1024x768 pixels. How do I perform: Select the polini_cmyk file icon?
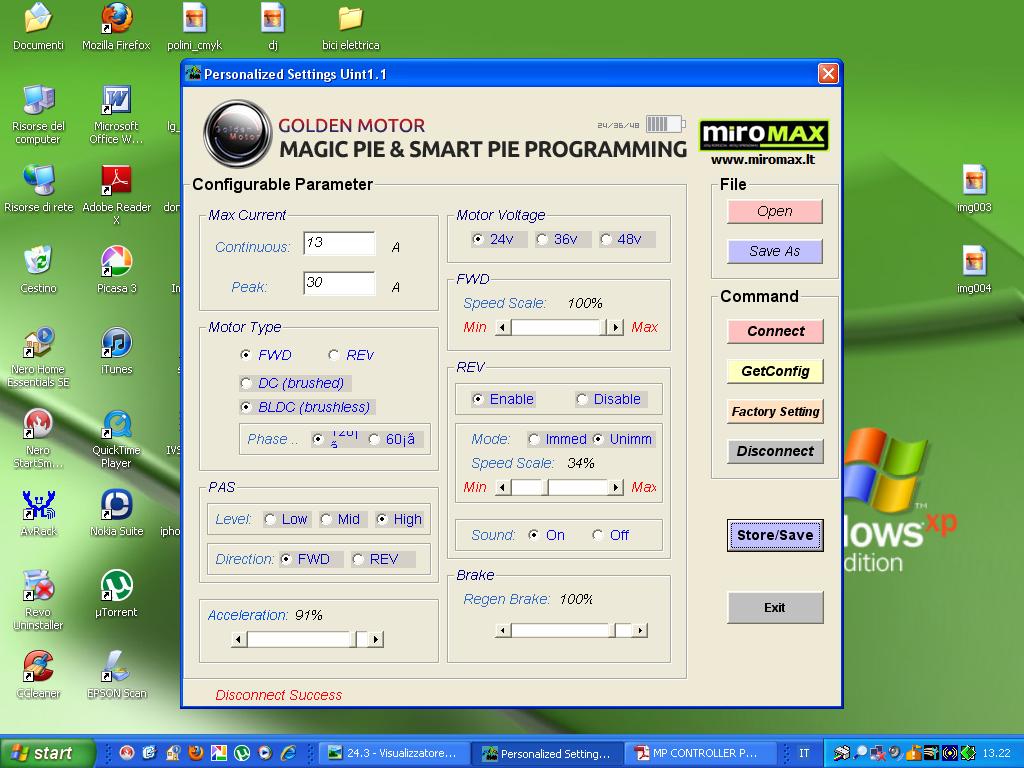(x=195, y=26)
